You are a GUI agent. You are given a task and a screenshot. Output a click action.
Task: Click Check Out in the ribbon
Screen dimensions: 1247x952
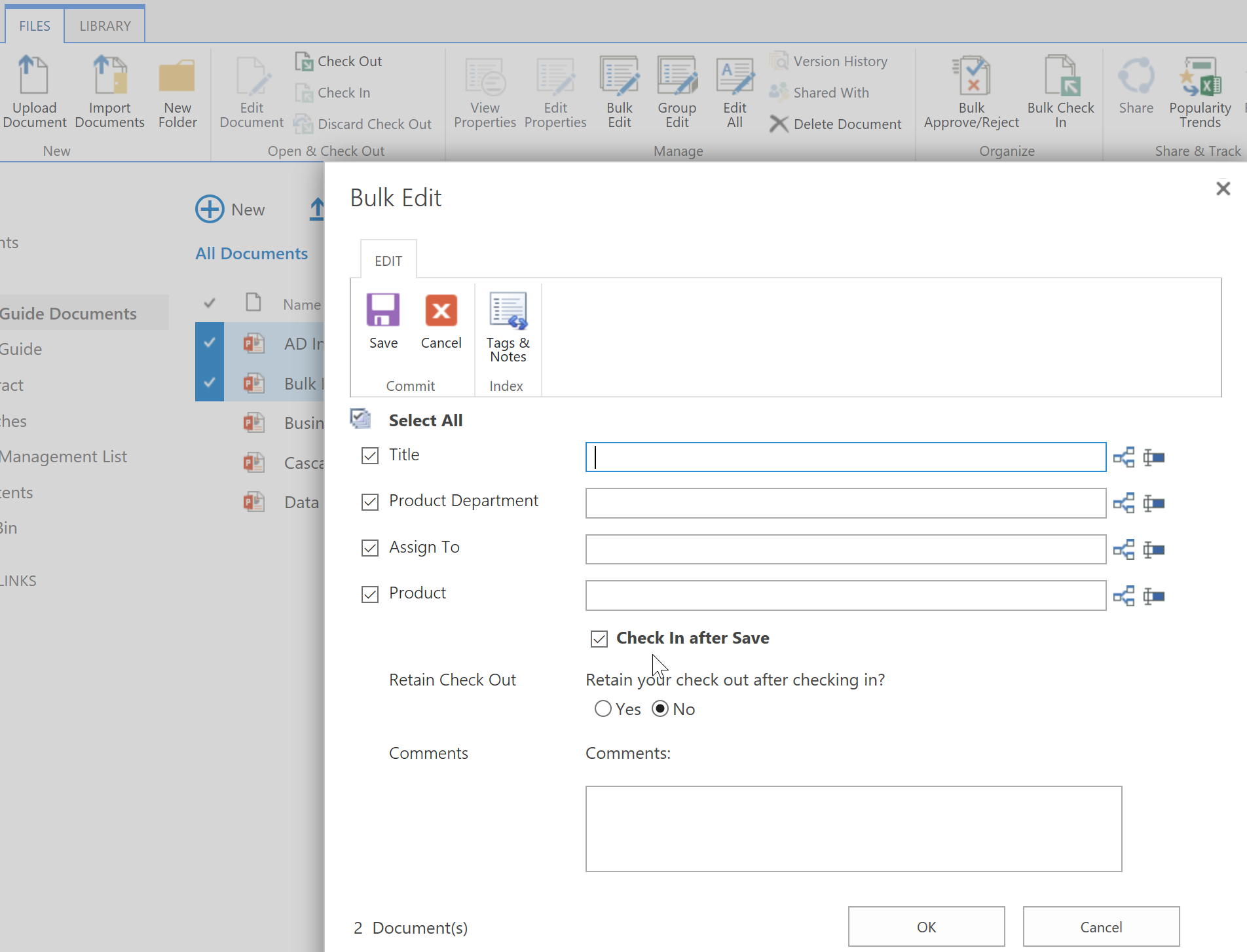[338, 61]
